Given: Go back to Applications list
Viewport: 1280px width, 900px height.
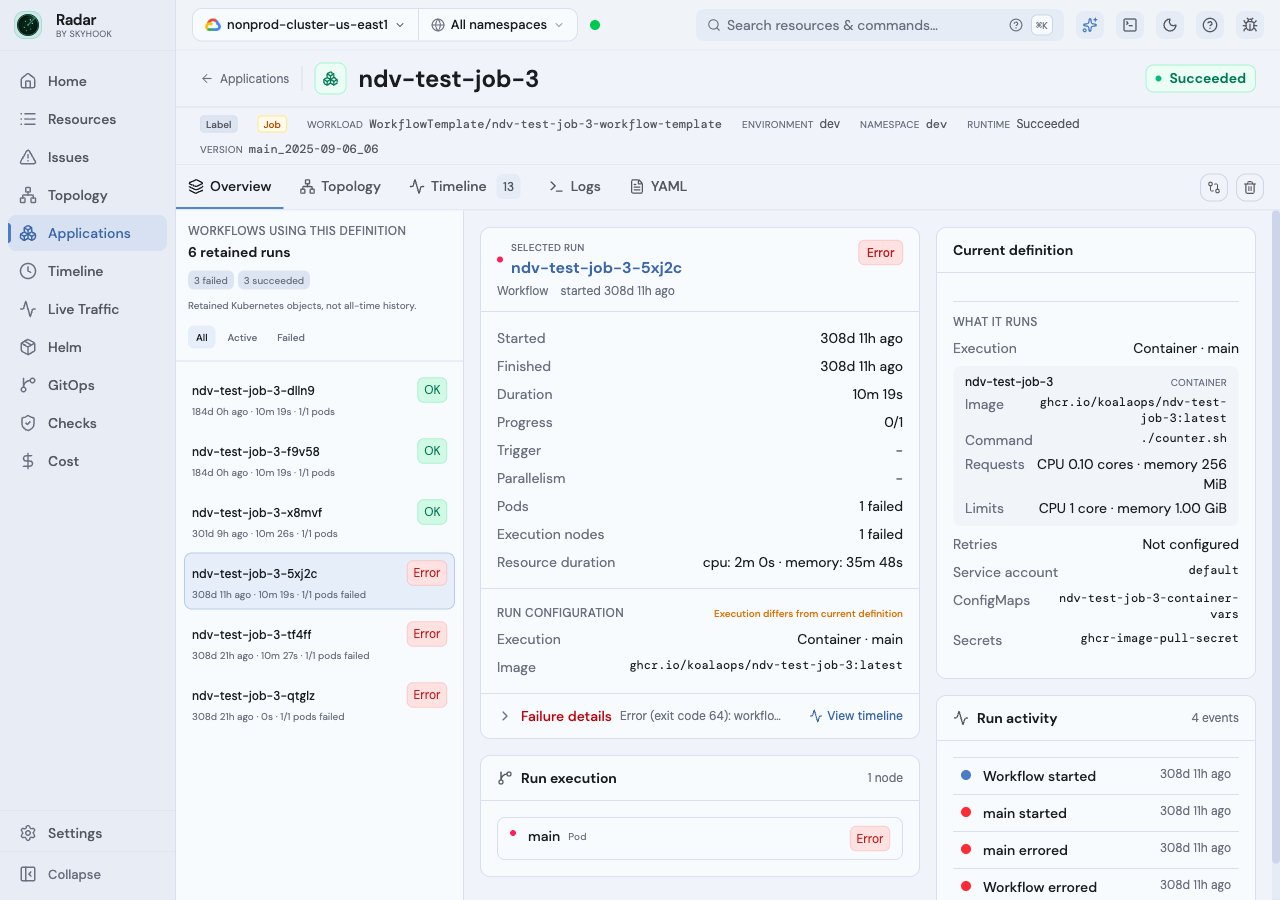Looking at the screenshot, I should [245, 79].
